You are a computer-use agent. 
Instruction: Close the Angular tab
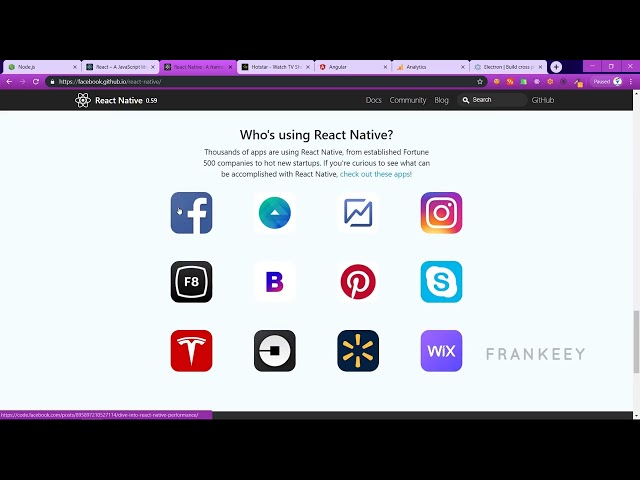click(385, 67)
